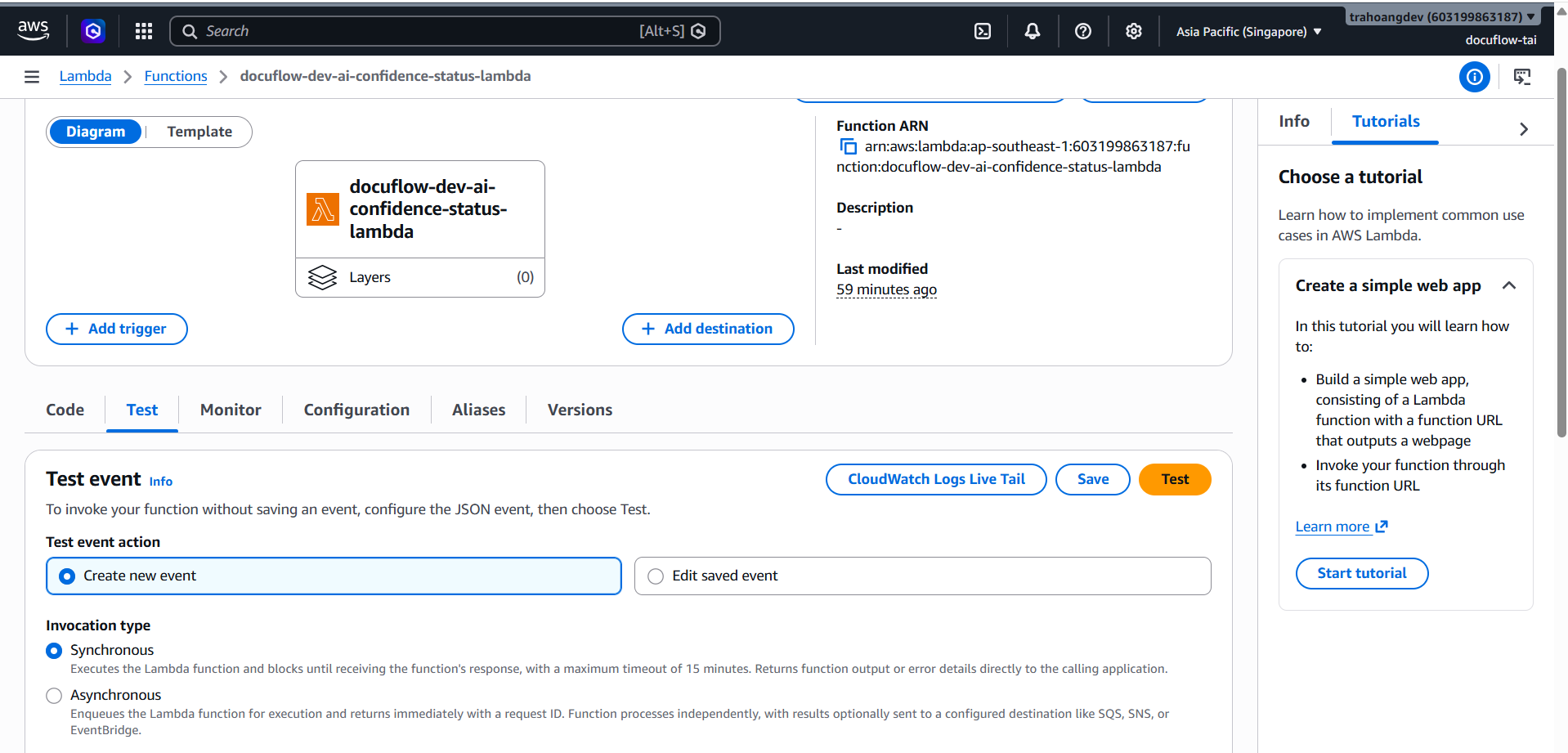Click the Add trigger button
Screen dimensions: 1568x753
[x=117, y=329]
